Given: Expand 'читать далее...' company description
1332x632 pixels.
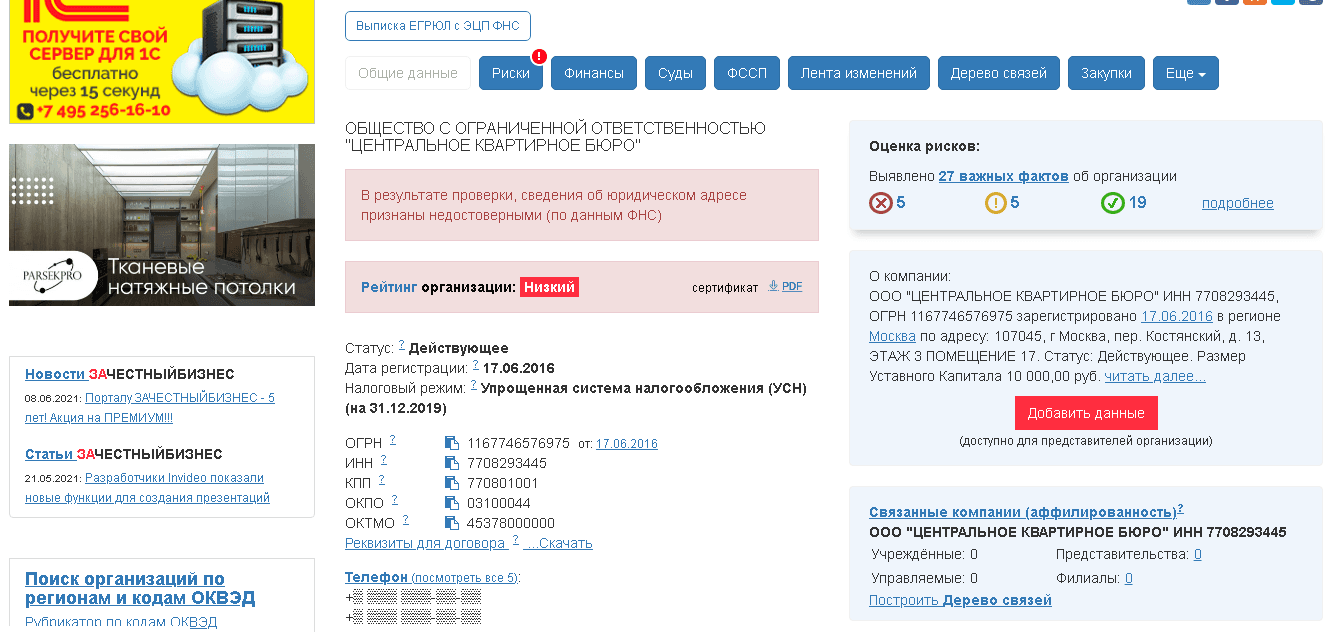Looking at the screenshot, I should tap(1155, 377).
